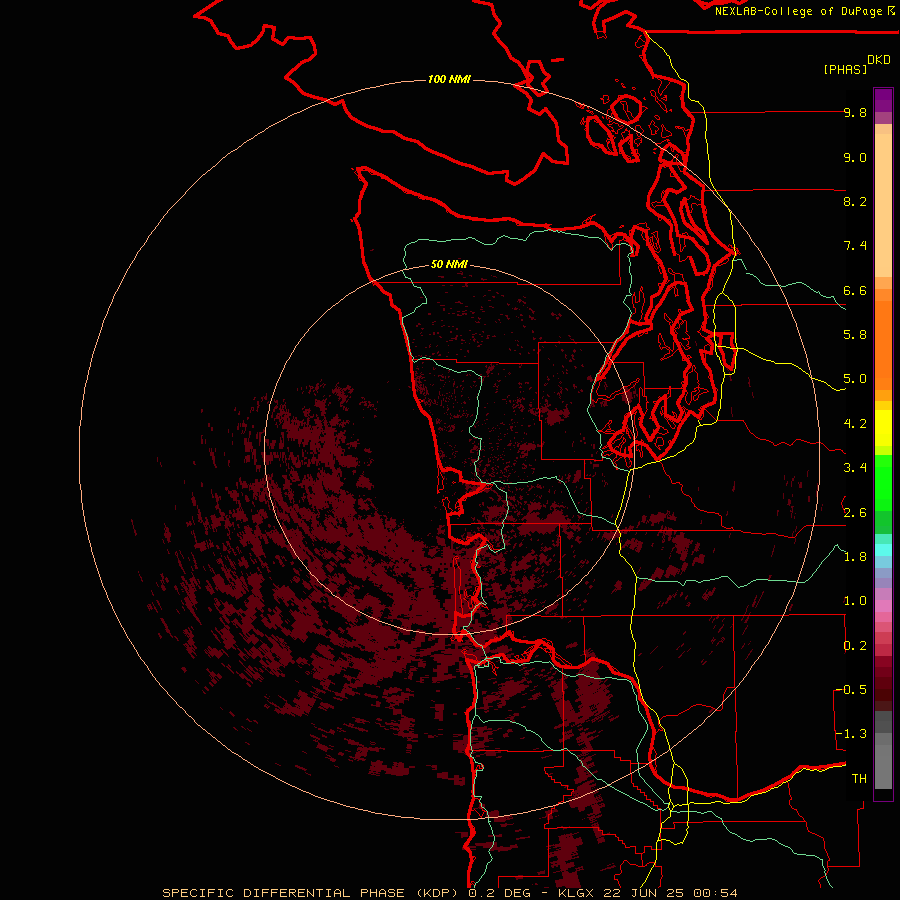Viewport: 900px width, 900px height.
Task: Click the -1.3 scale value
Action: click(851, 734)
